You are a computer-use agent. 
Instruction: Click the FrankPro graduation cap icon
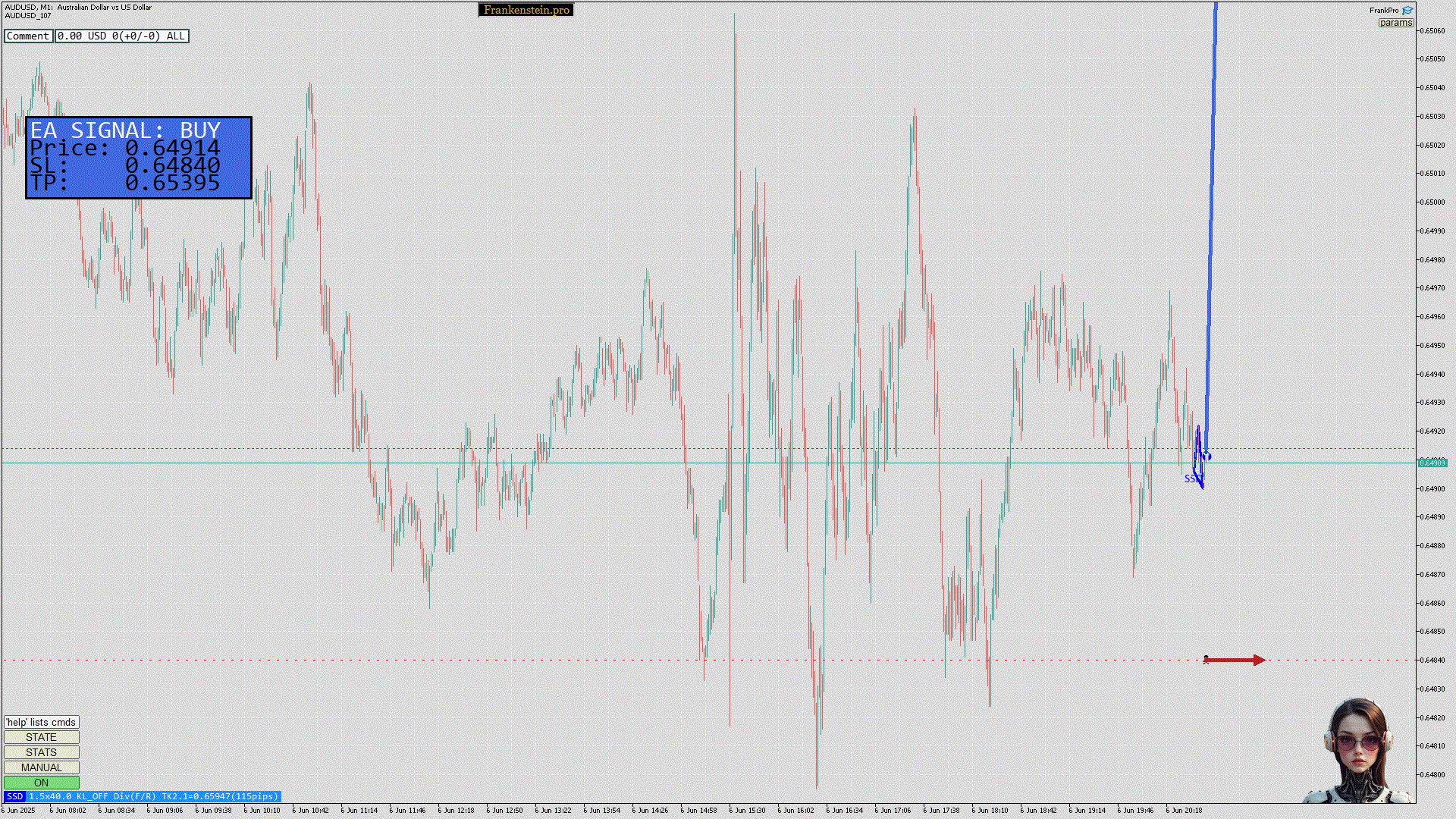pos(1407,11)
